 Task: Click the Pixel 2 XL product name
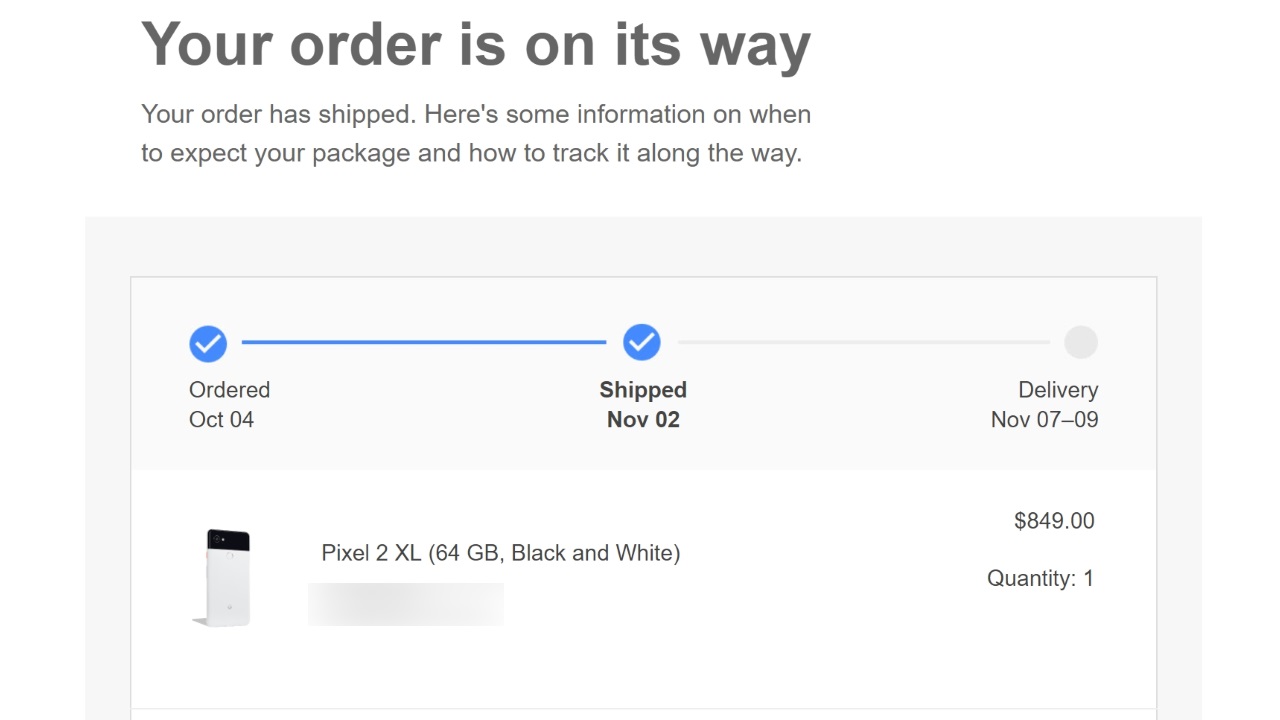500,553
